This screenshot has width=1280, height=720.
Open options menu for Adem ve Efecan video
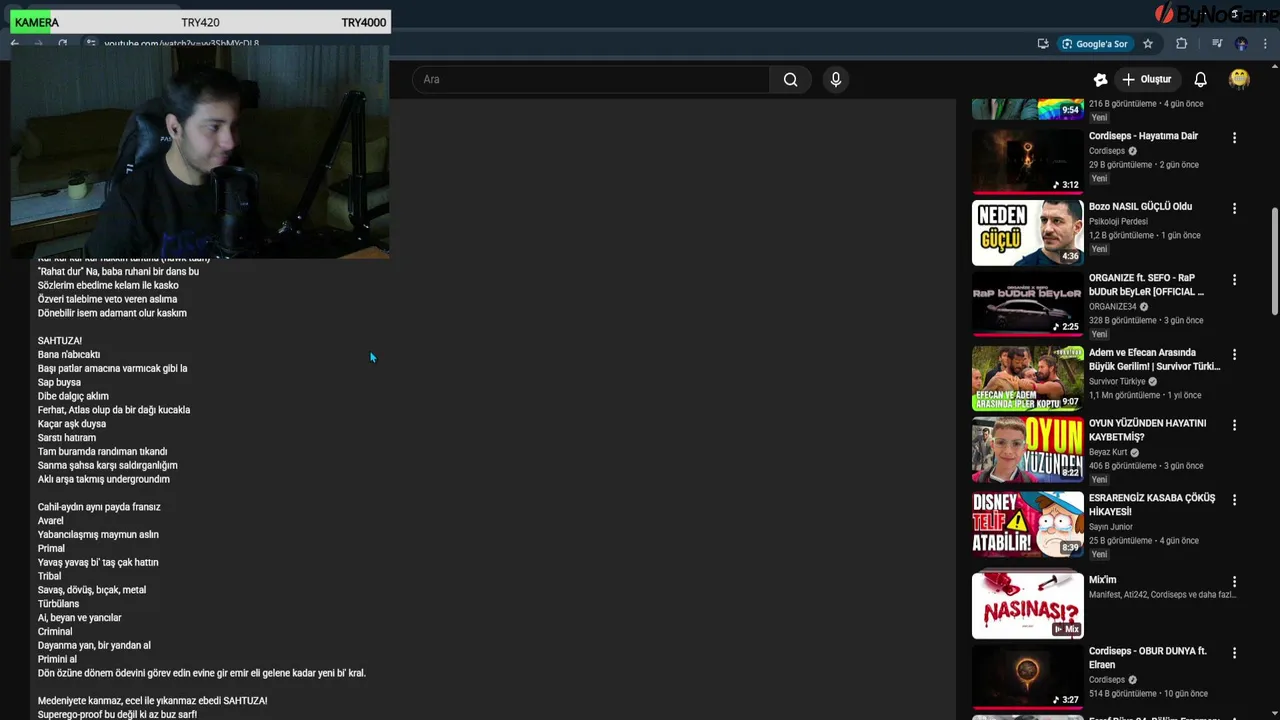(1234, 354)
